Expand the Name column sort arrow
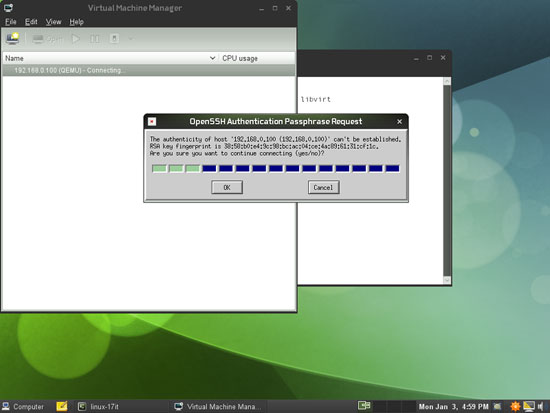 click(x=212, y=58)
